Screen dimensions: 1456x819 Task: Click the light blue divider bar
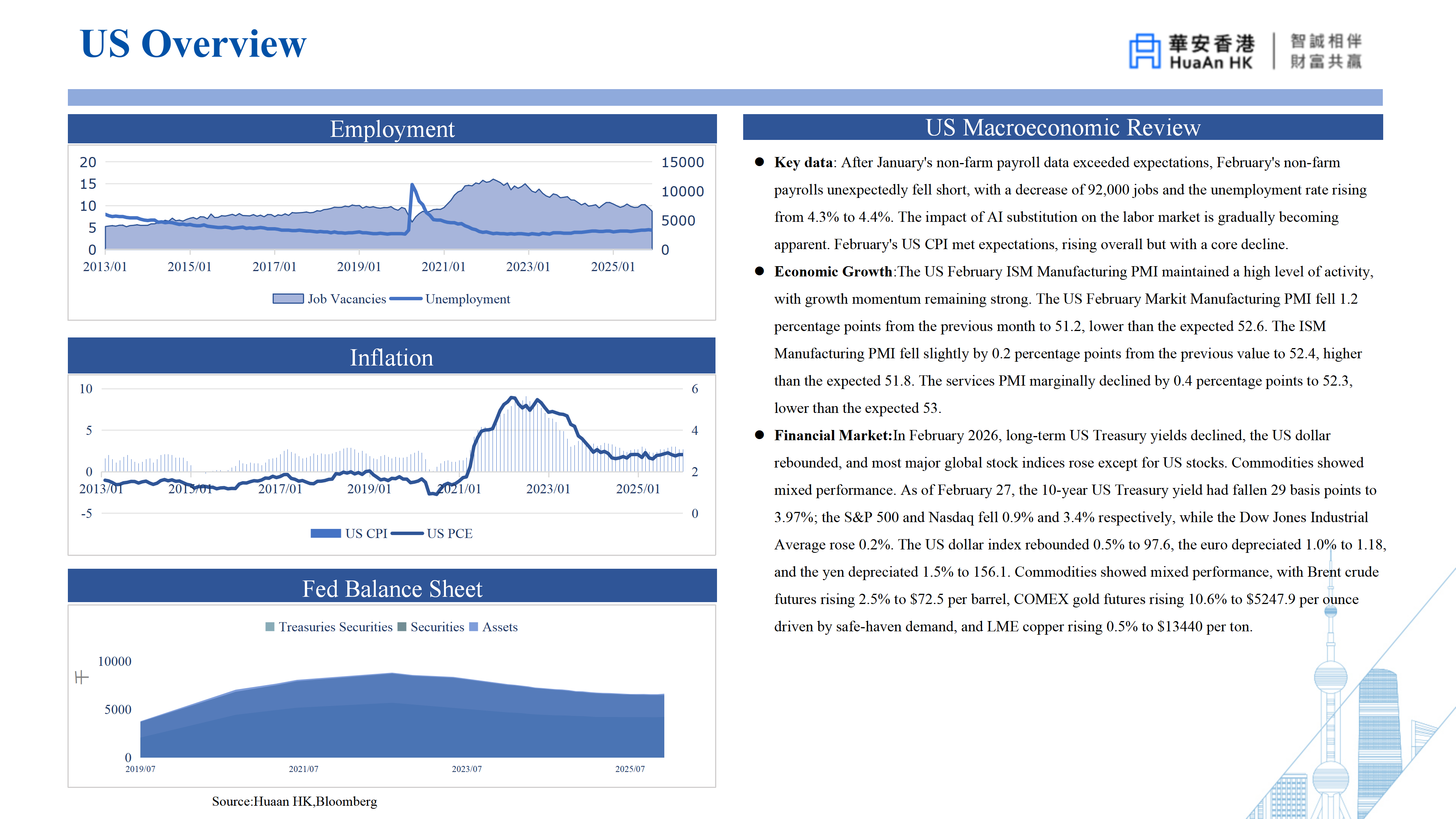click(725, 97)
